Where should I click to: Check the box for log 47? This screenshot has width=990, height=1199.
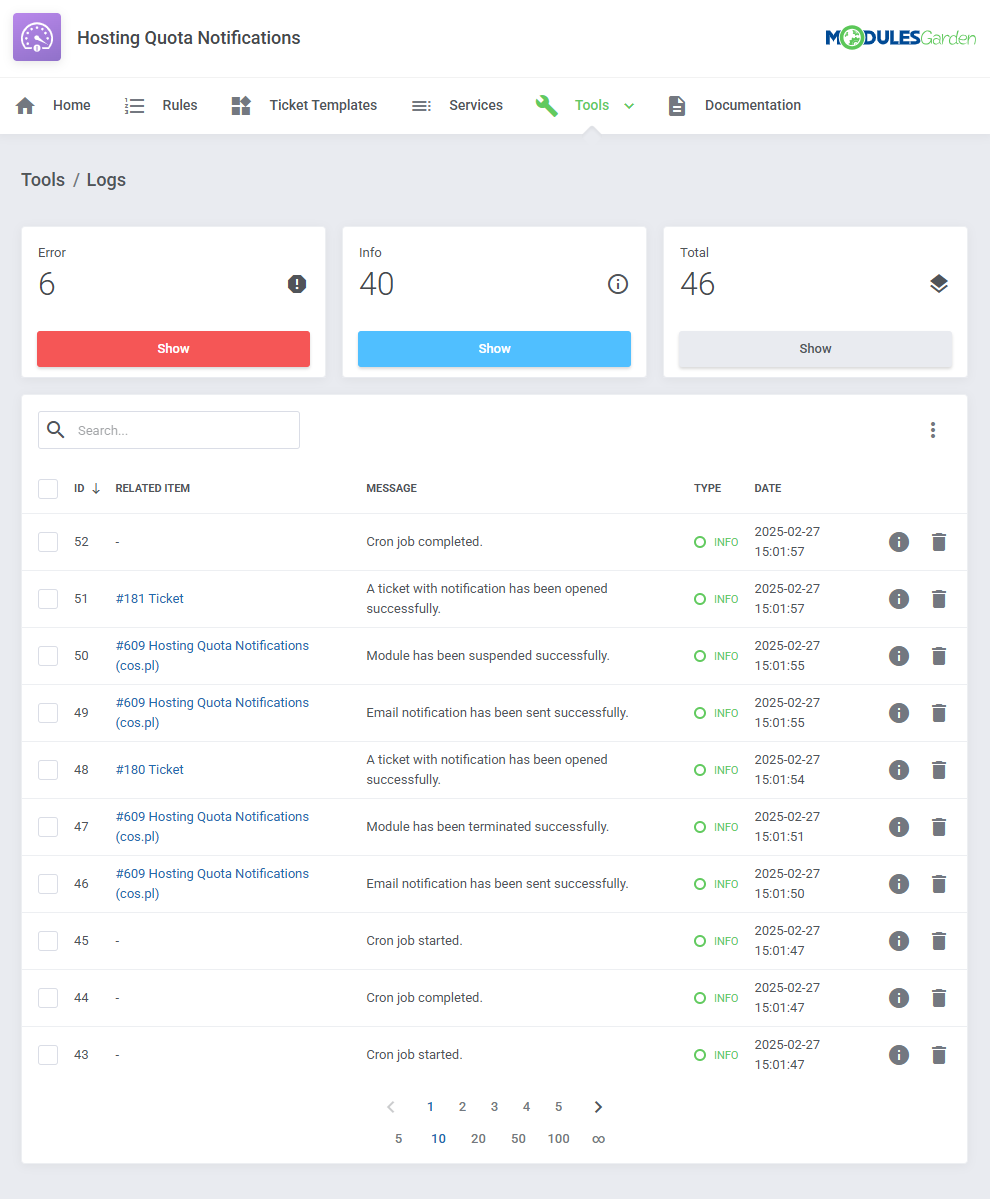(x=48, y=827)
